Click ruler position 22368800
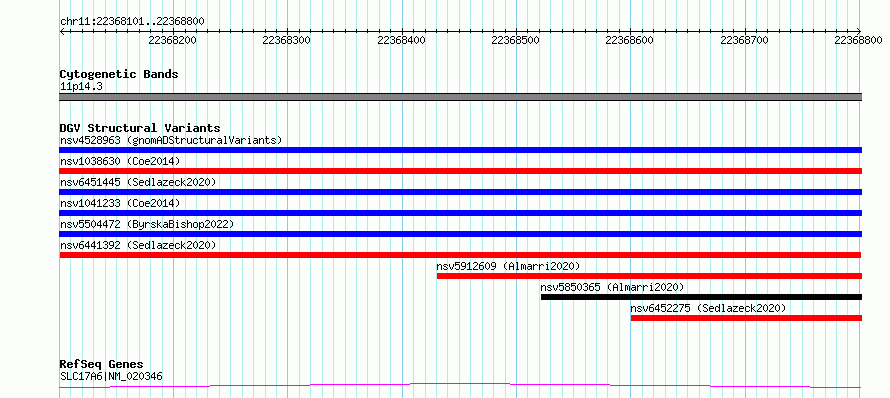The image size is (890, 398). tap(857, 40)
